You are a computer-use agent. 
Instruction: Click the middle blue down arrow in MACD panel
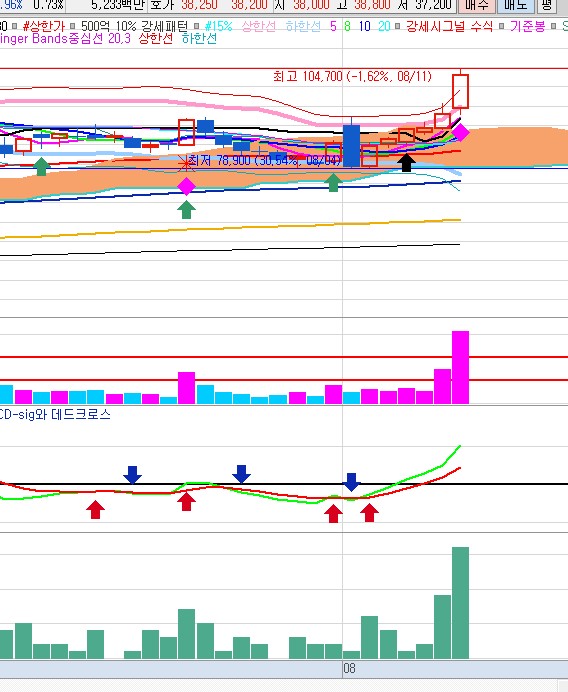point(241,474)
